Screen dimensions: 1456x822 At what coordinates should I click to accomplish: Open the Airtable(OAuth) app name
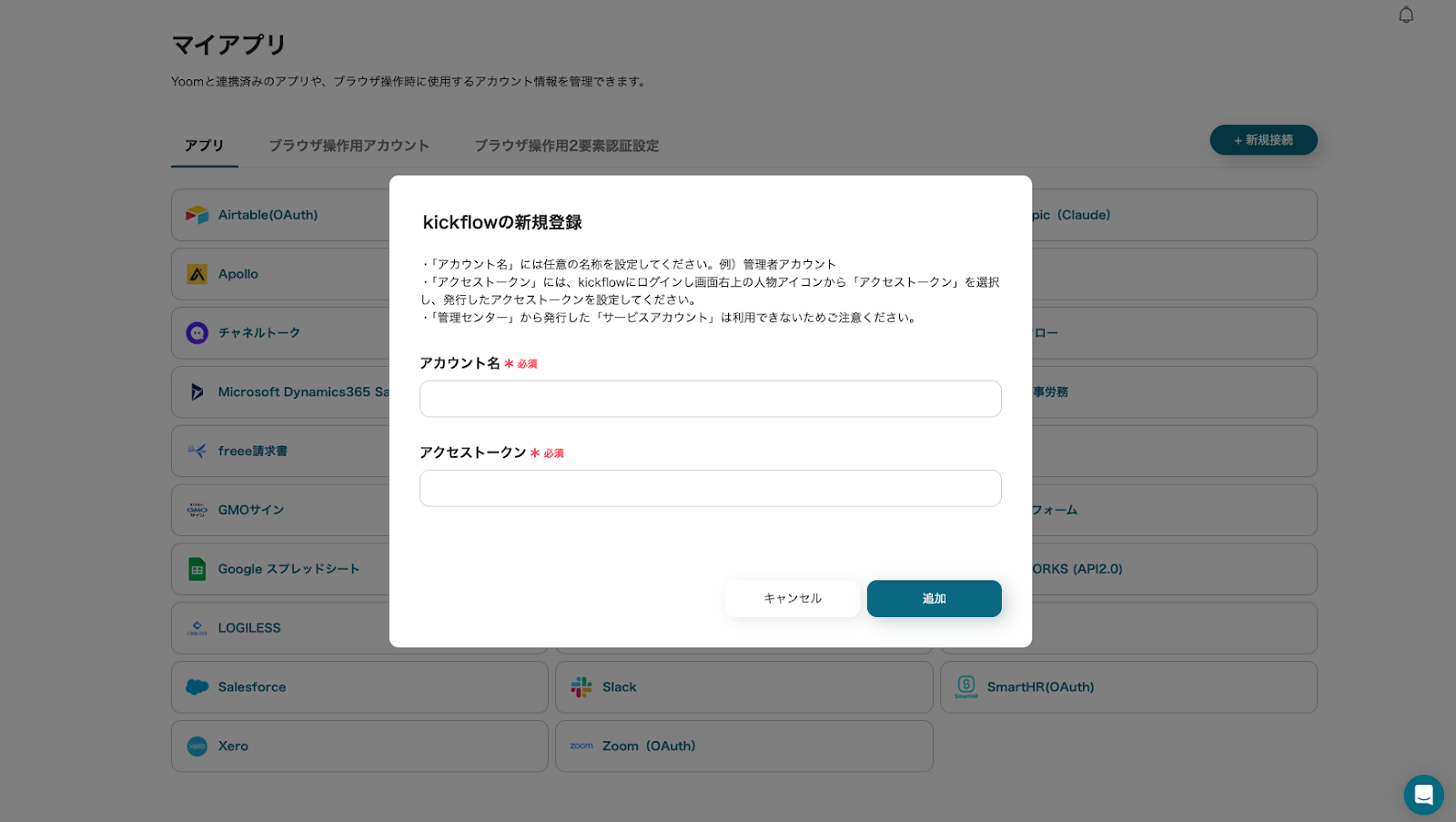[268, 215]
